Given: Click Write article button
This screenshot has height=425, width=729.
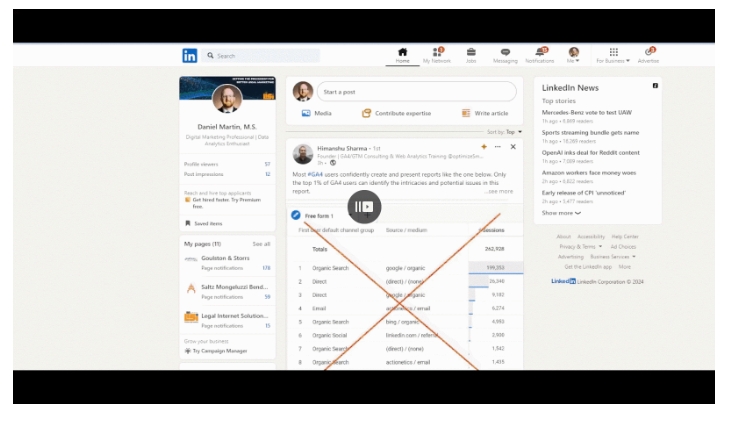Looking at the screenshot, I should [x=485, y=113].
